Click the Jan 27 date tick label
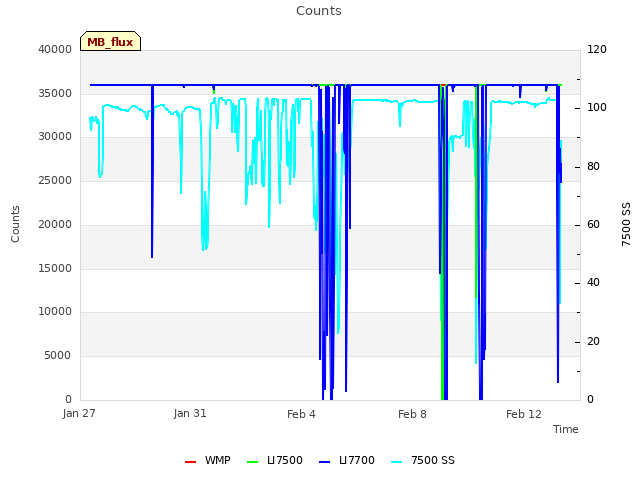The image size is (640, 480). tap(79, 413)
